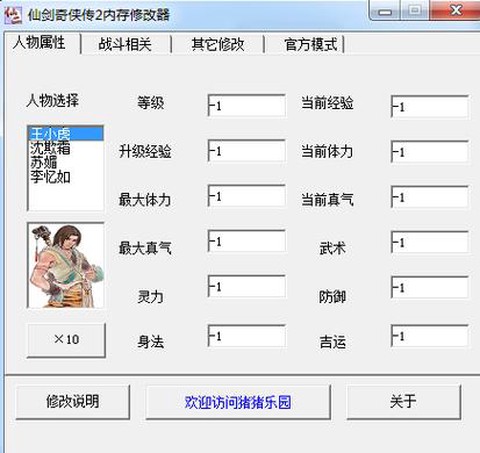This screenshot has height=453, width=480.
Task: Click the 等级 input field
Action: [246, 105]
